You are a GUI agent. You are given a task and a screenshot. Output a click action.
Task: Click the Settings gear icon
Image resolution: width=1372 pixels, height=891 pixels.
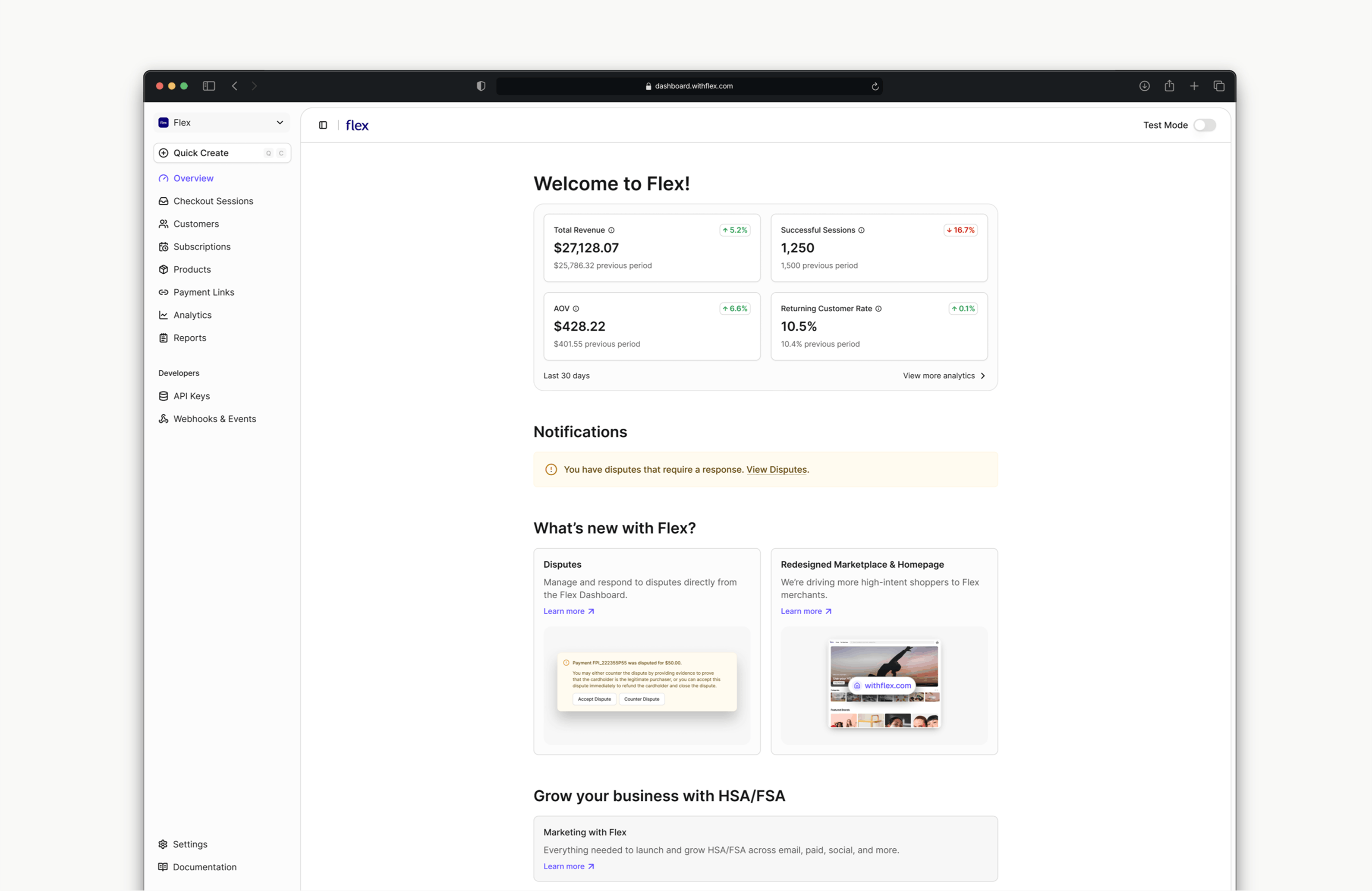click(x=163, y=844)
